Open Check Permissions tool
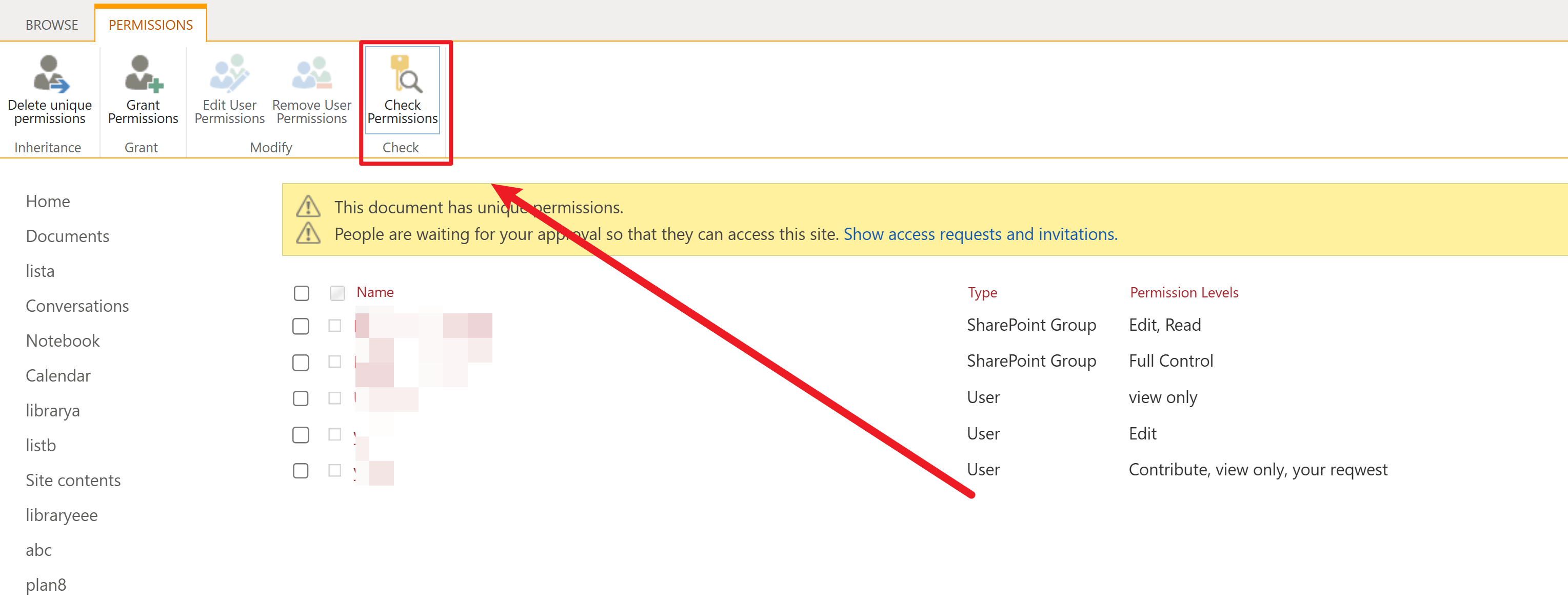The image size is (1568, 600). pyautogui.click(x=402, y=90)
